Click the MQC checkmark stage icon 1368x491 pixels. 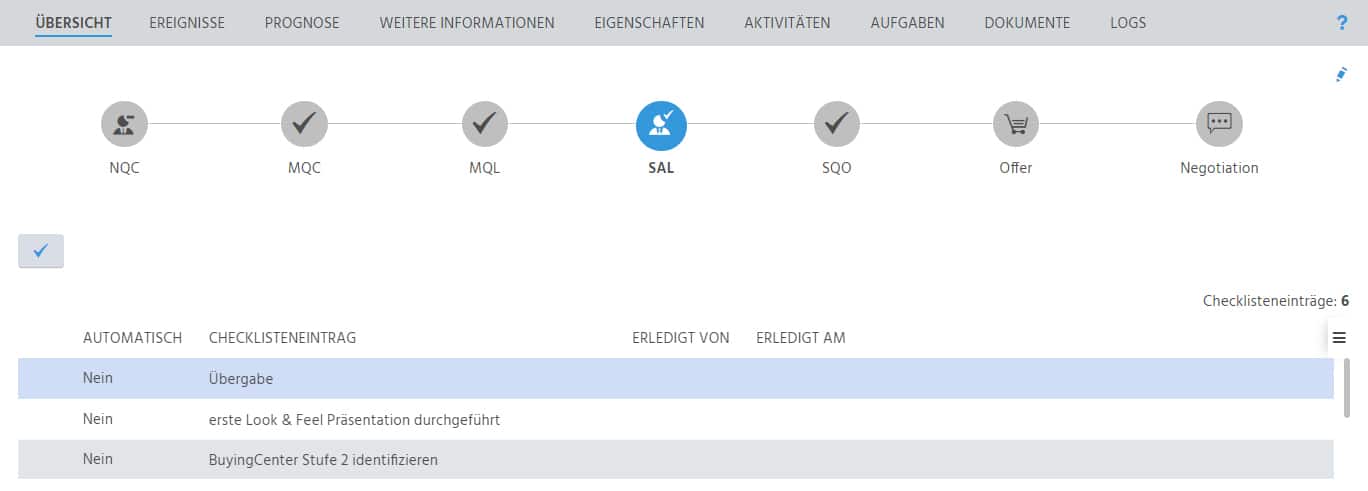click(x=304, y=124)
